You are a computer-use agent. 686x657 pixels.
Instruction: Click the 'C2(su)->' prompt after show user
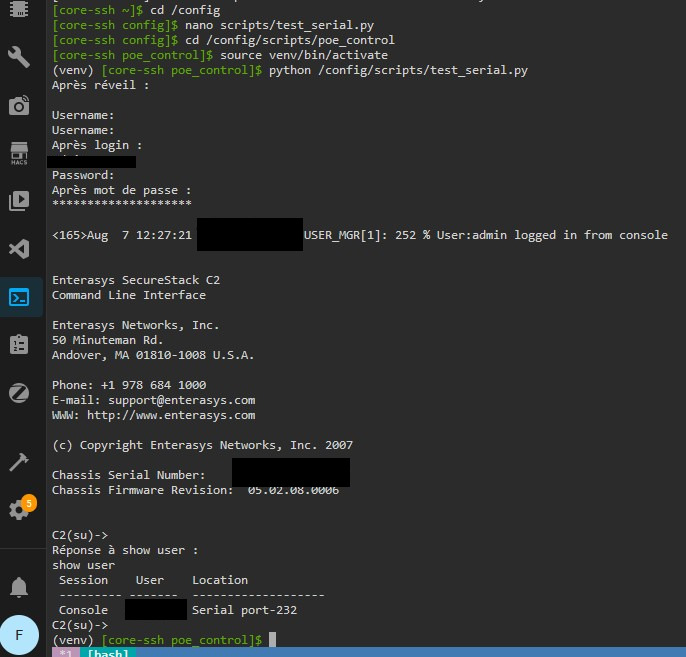tap(79, 625)
